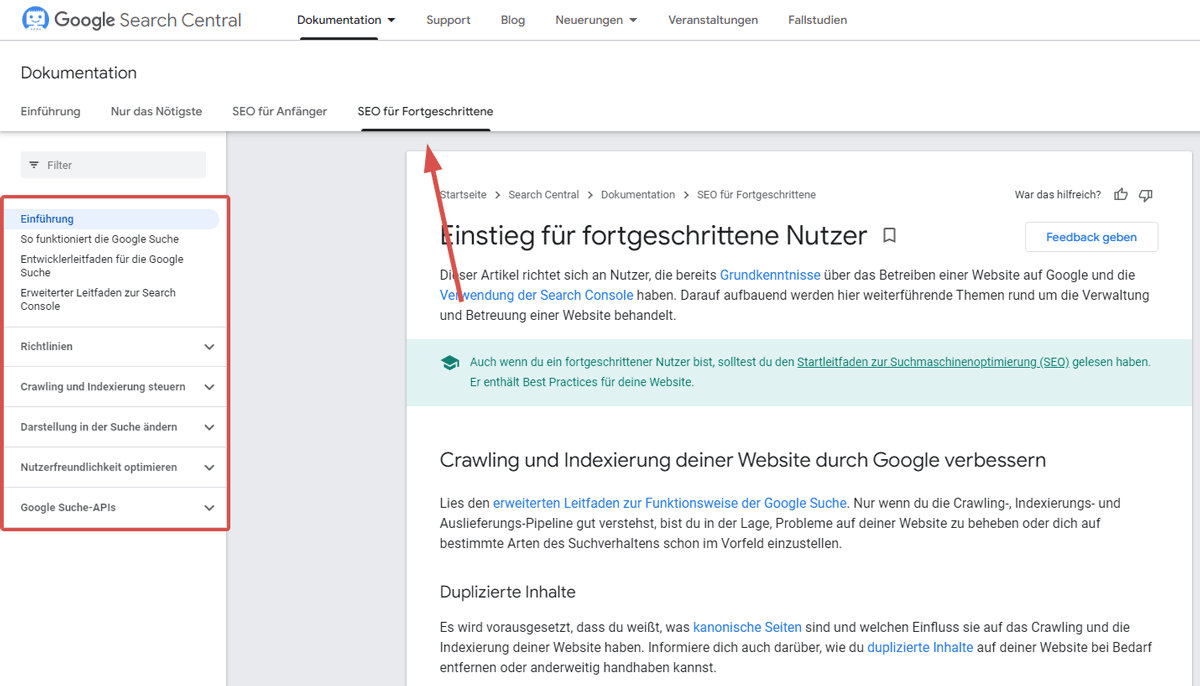
Task: Click Startseite in the breadcrumb
Action: [x=463, y=195]
